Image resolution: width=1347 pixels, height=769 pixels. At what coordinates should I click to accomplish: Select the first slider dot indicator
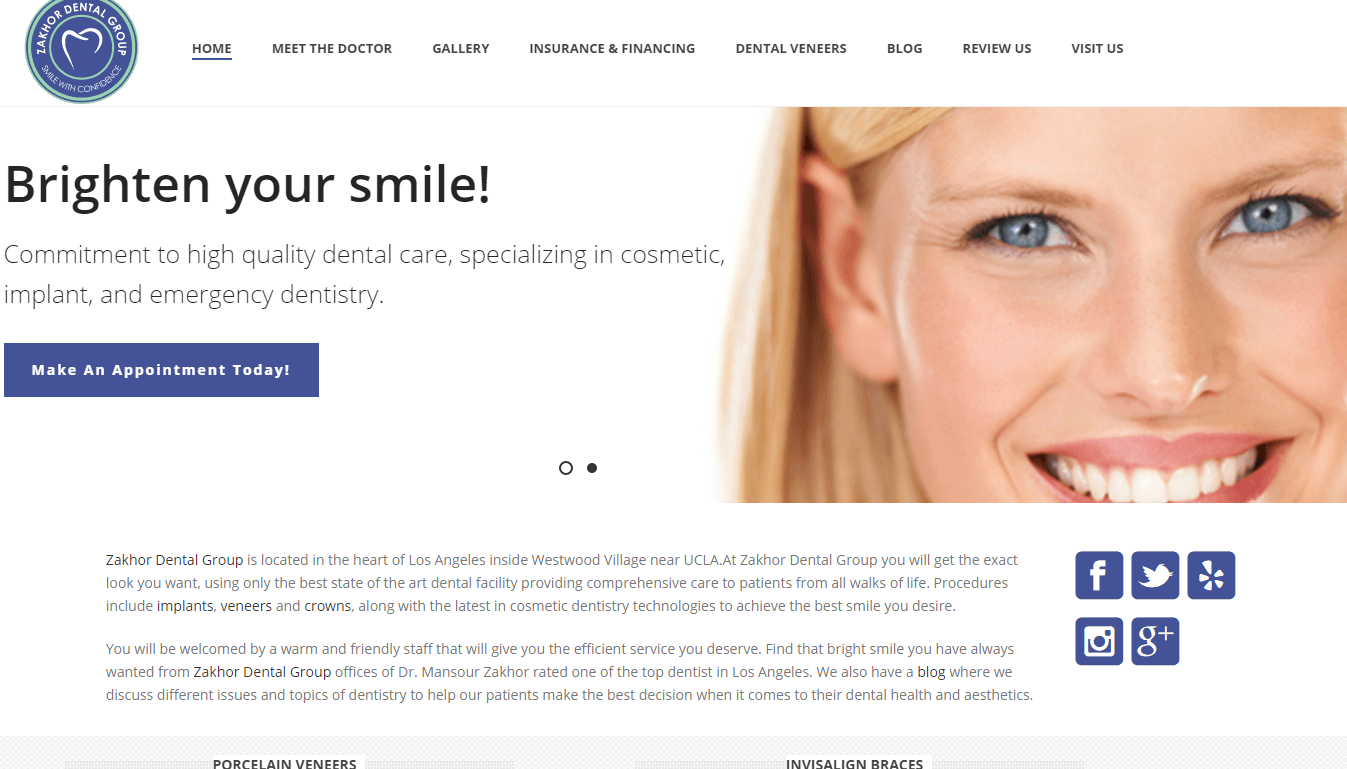(x=566, y=468)
